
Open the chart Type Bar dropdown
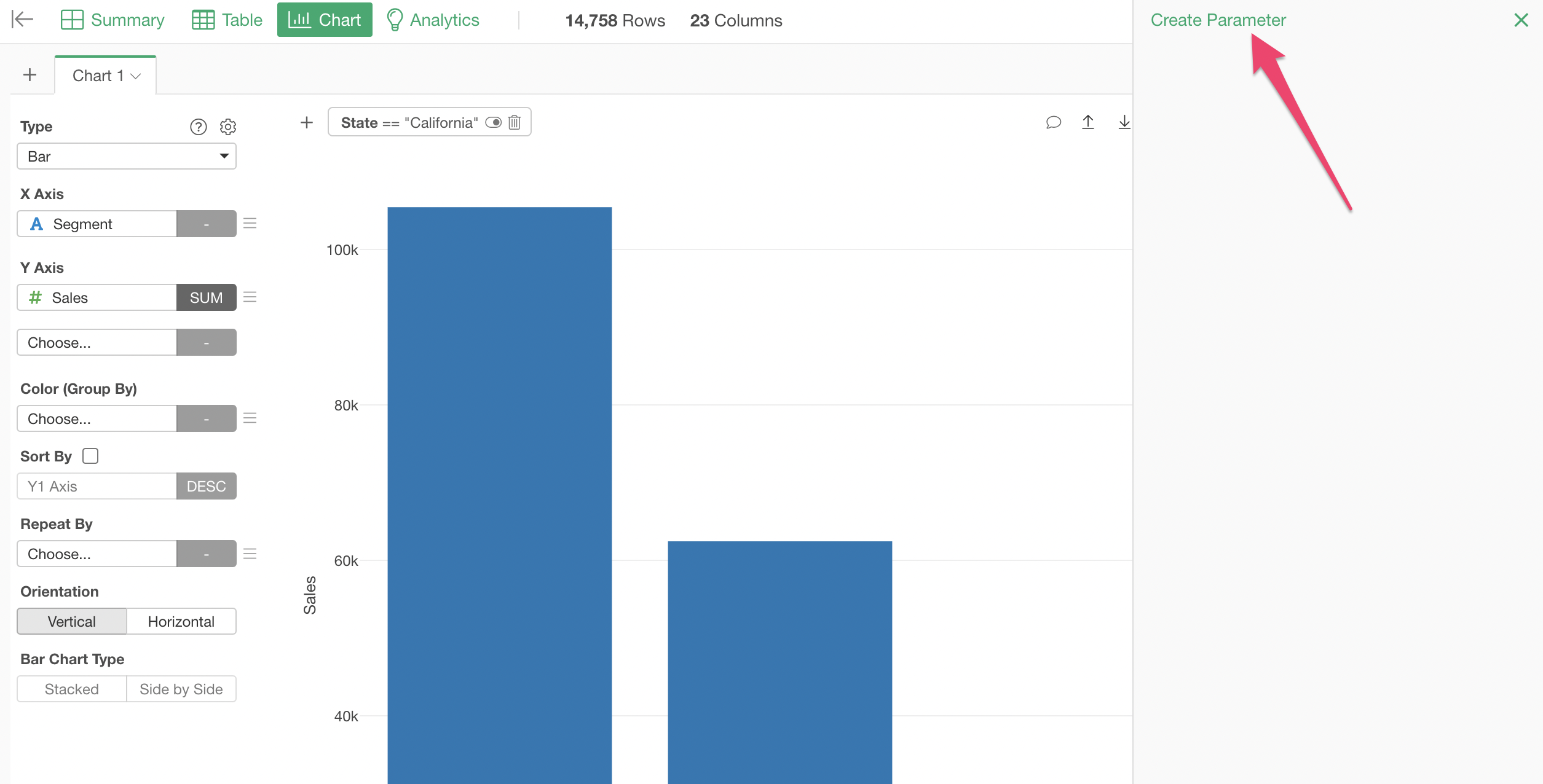(x=127, y=156)
